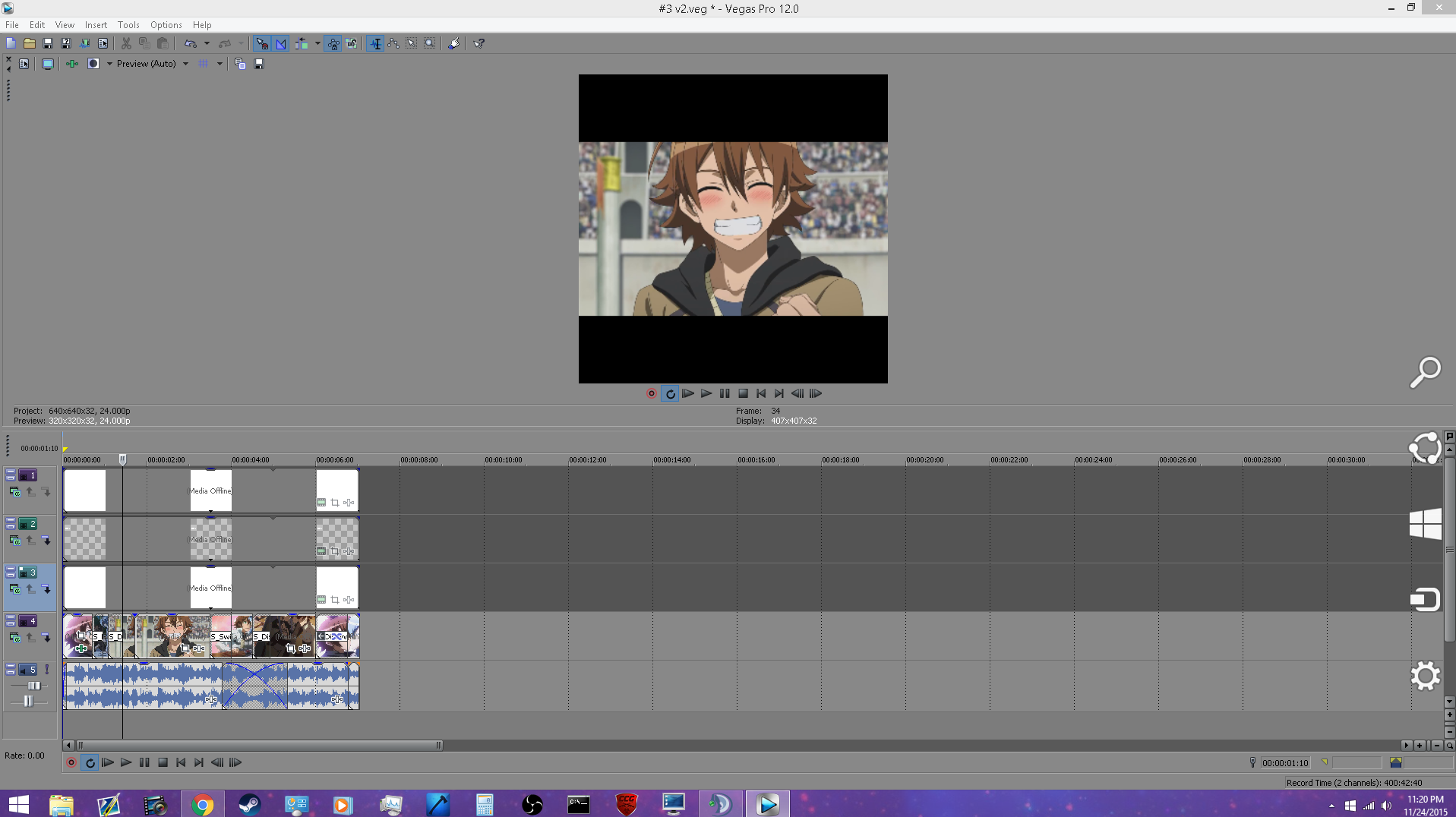Image resolution: width=1456 pixels, height=817 pixels.
Task: Toggle Enable Snapping in toolbar
Action: [262, 43]
